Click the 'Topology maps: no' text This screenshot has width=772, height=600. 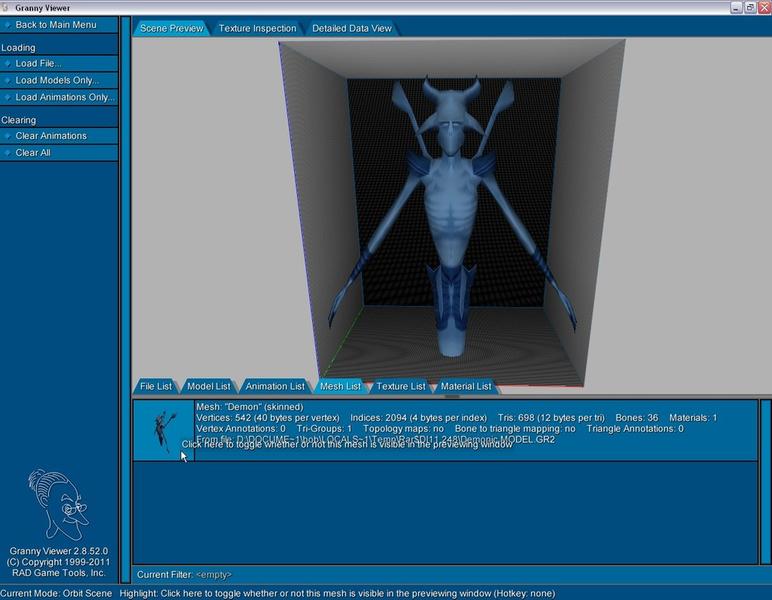tap(403, 429)
